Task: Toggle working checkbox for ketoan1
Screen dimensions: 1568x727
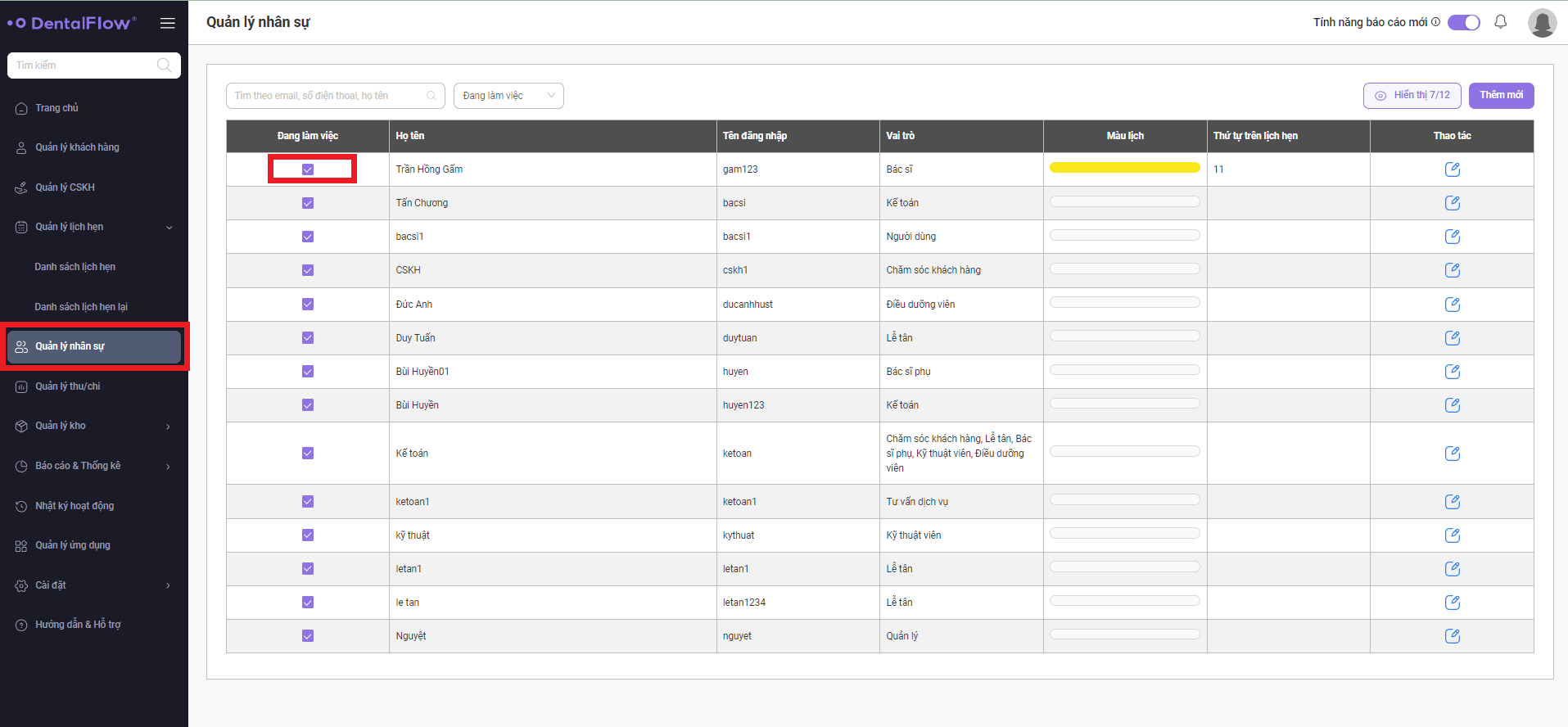Action: tap(308, 502)
